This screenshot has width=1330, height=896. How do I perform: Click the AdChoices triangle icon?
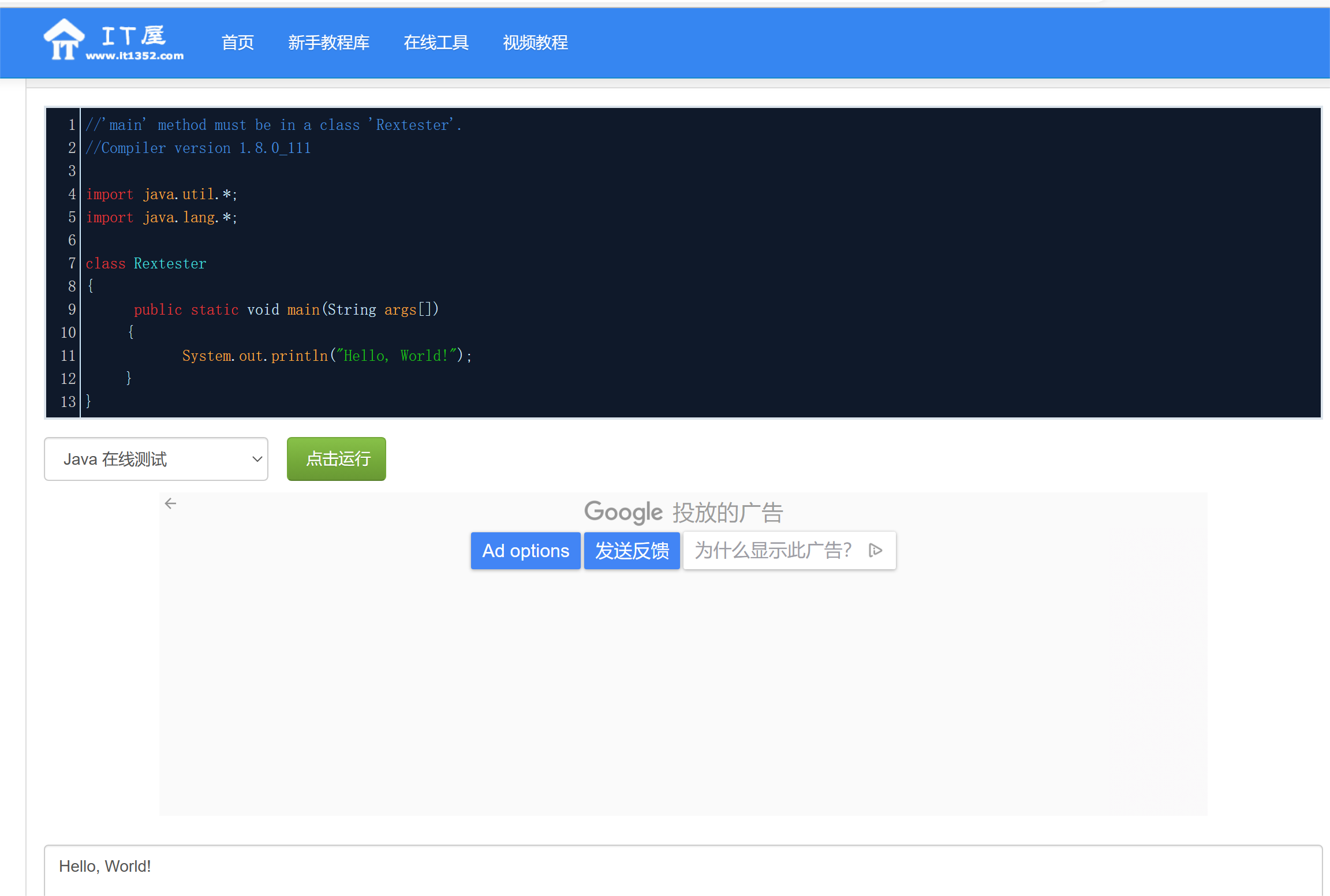pos(875,550)
